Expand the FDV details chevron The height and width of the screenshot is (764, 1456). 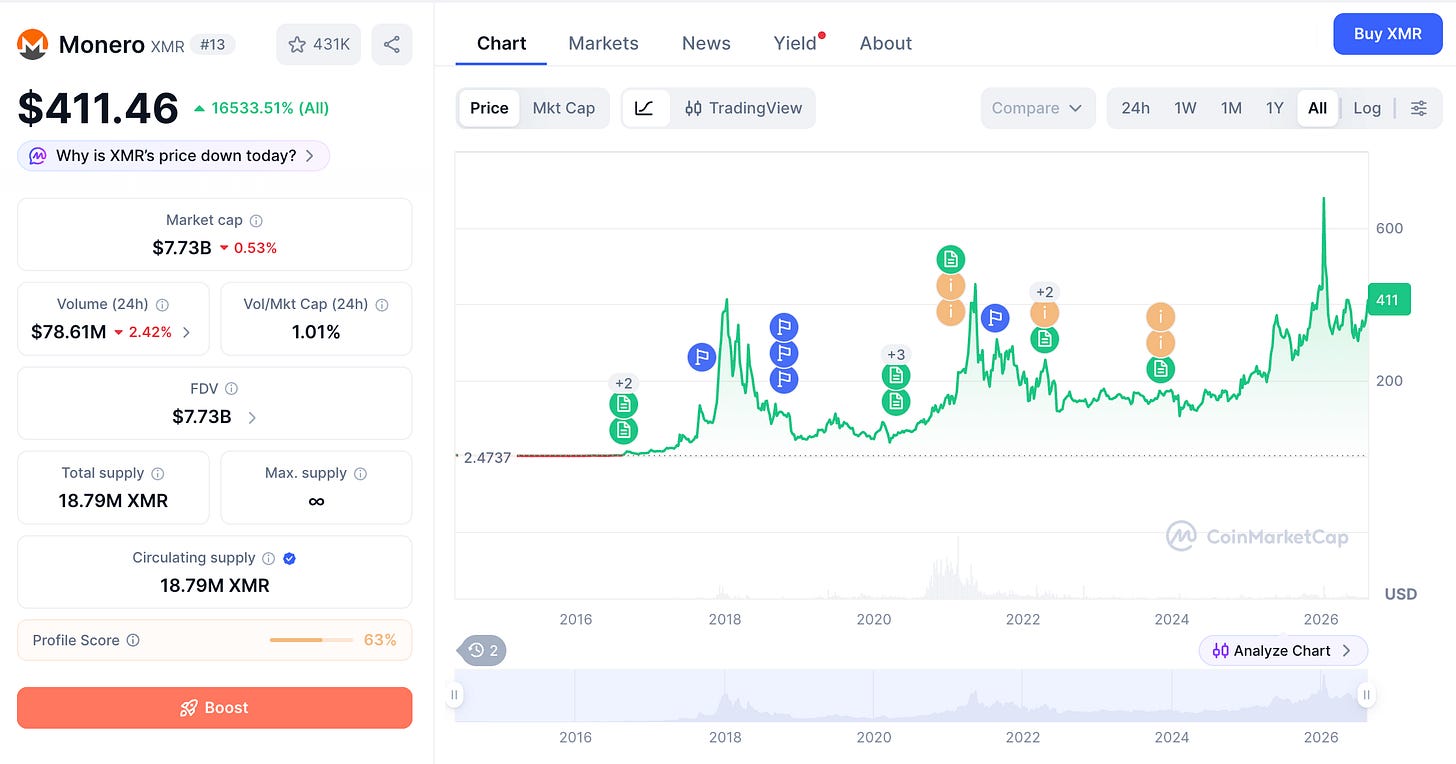pos(252,417)
